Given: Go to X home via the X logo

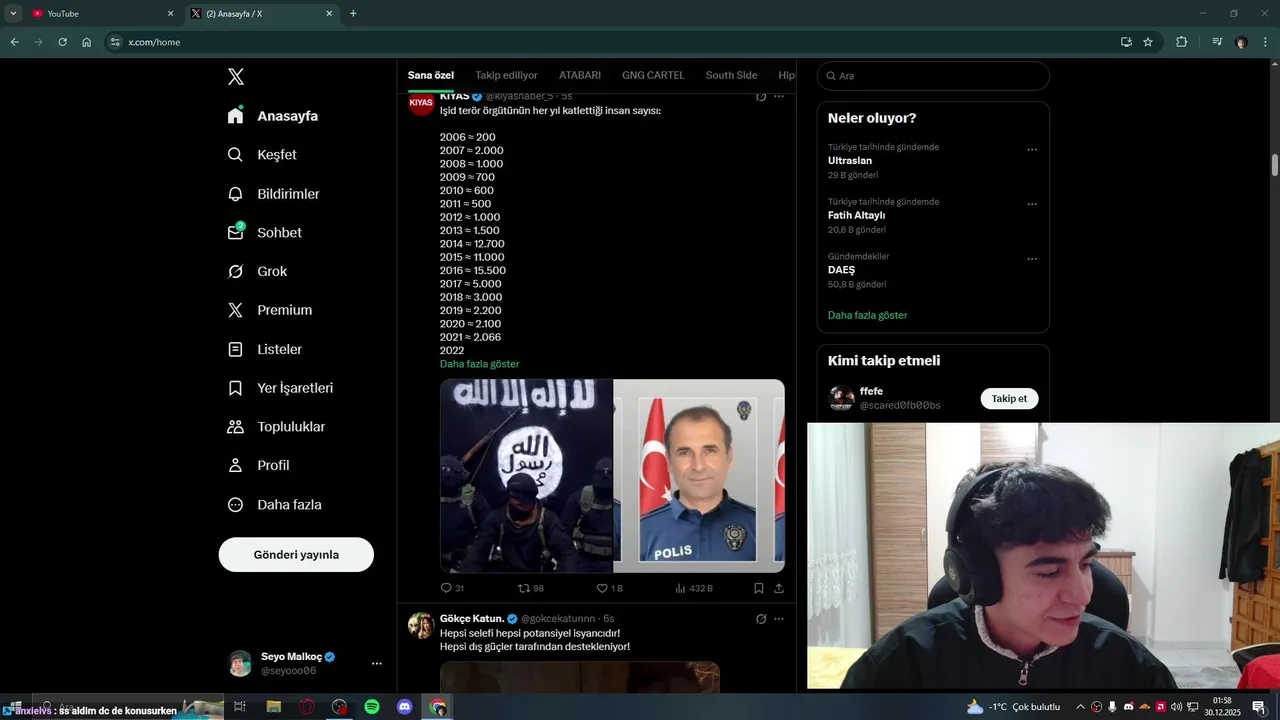Looking at the screenshot, I should click(x=235, y=77).
